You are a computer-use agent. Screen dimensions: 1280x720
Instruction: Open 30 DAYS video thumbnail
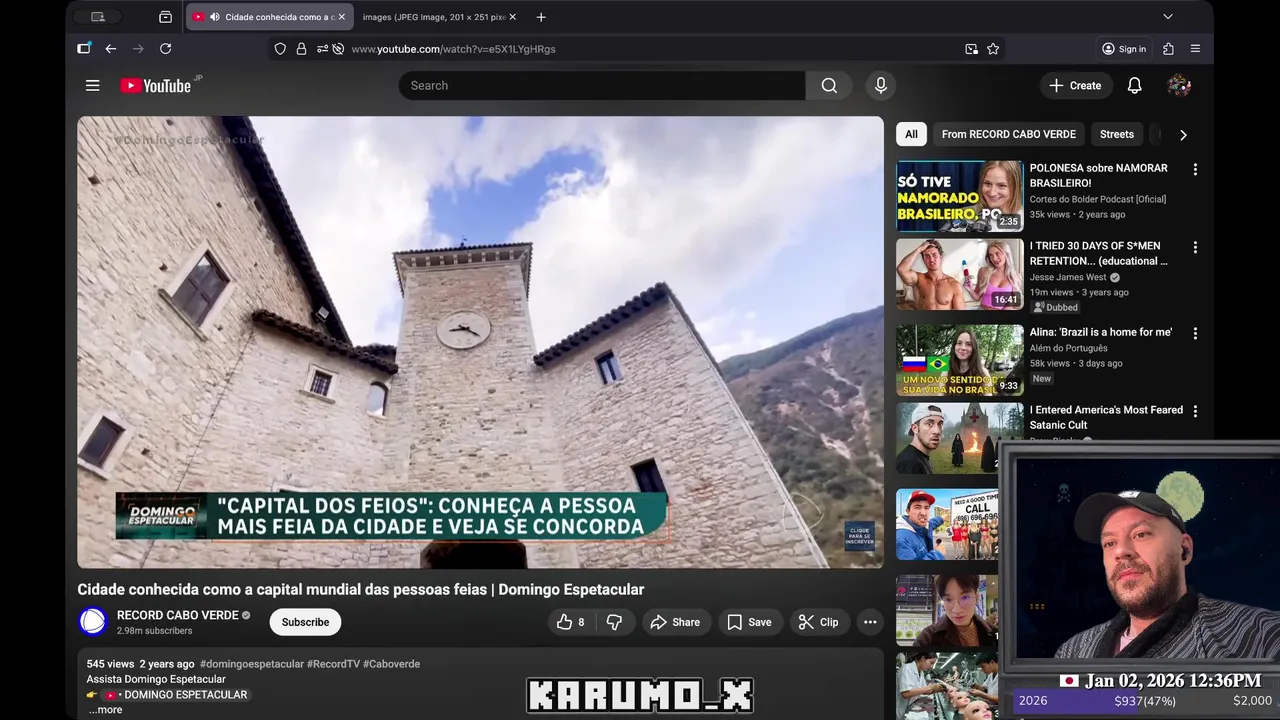tap(959, 274)
